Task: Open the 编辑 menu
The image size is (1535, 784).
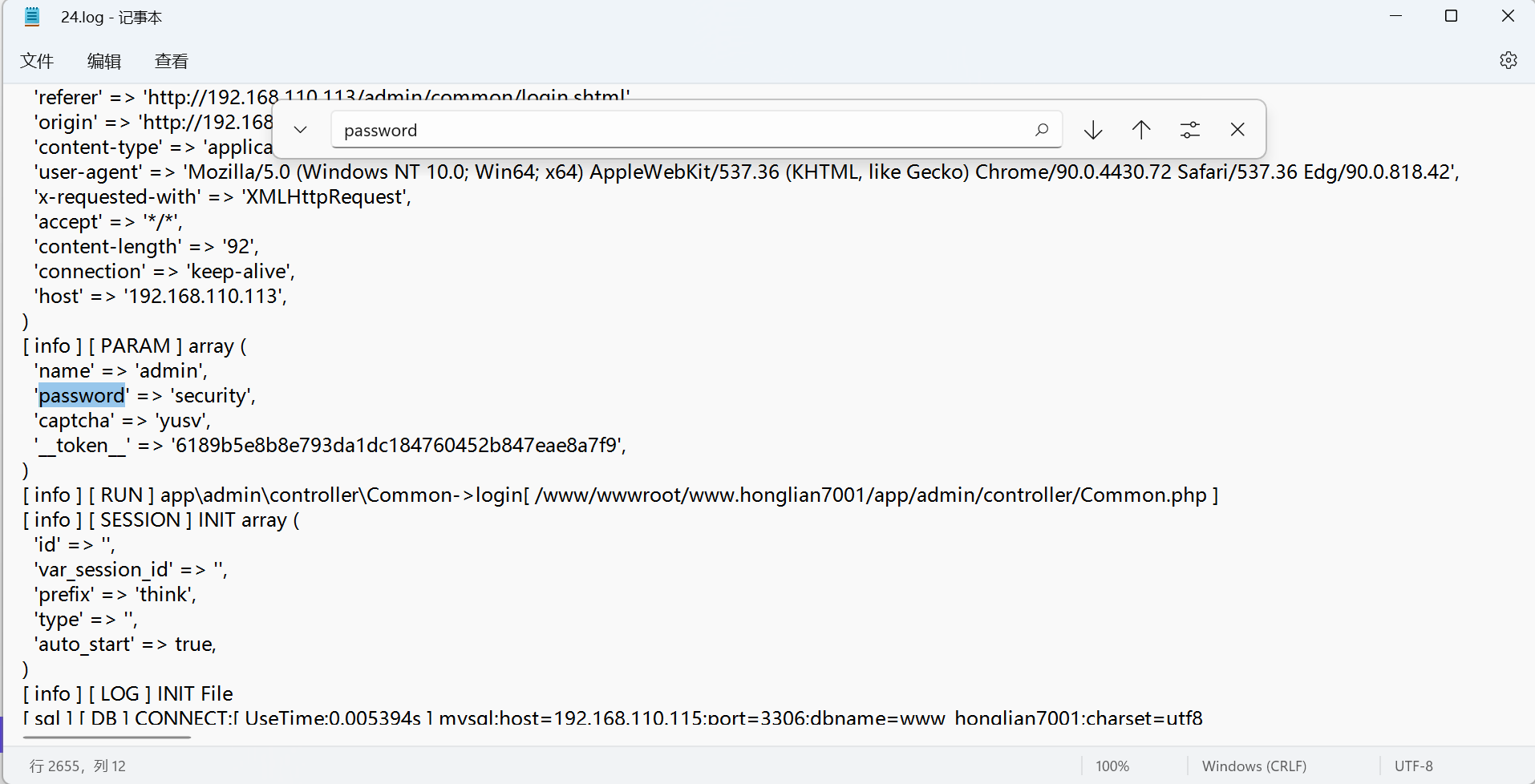Action: 104,61
